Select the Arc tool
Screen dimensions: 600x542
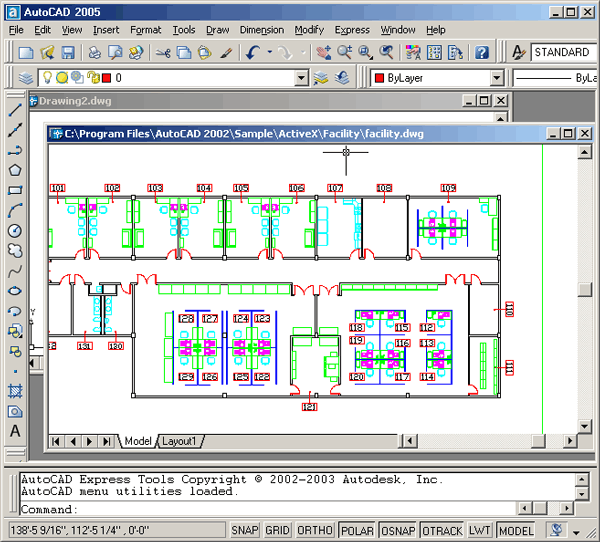coord(15,210)
